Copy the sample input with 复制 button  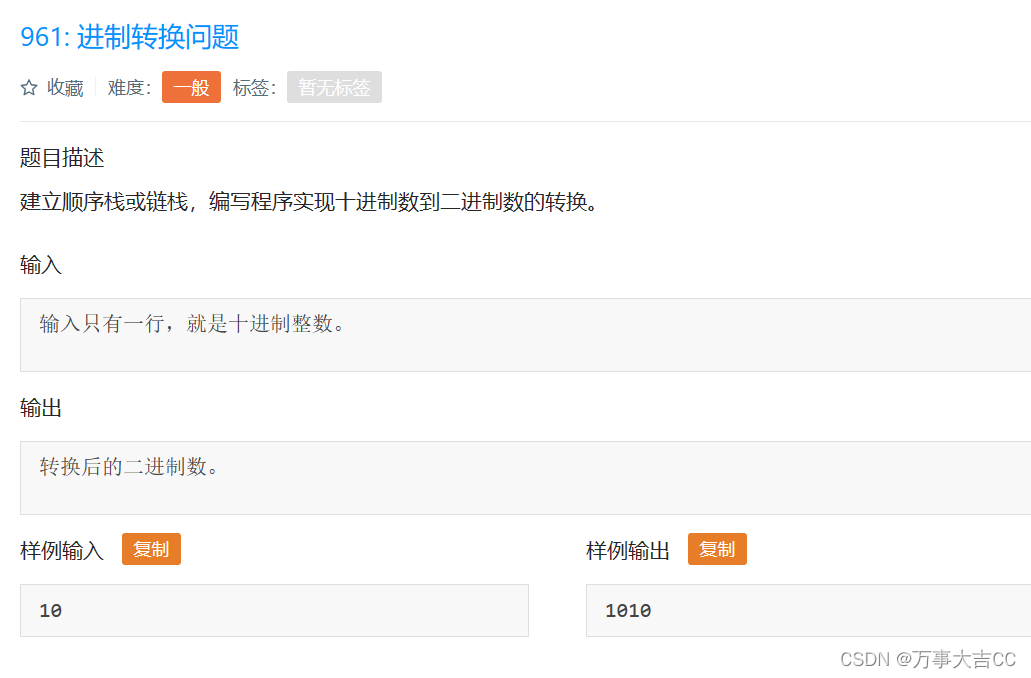click(x=151, y=549)
